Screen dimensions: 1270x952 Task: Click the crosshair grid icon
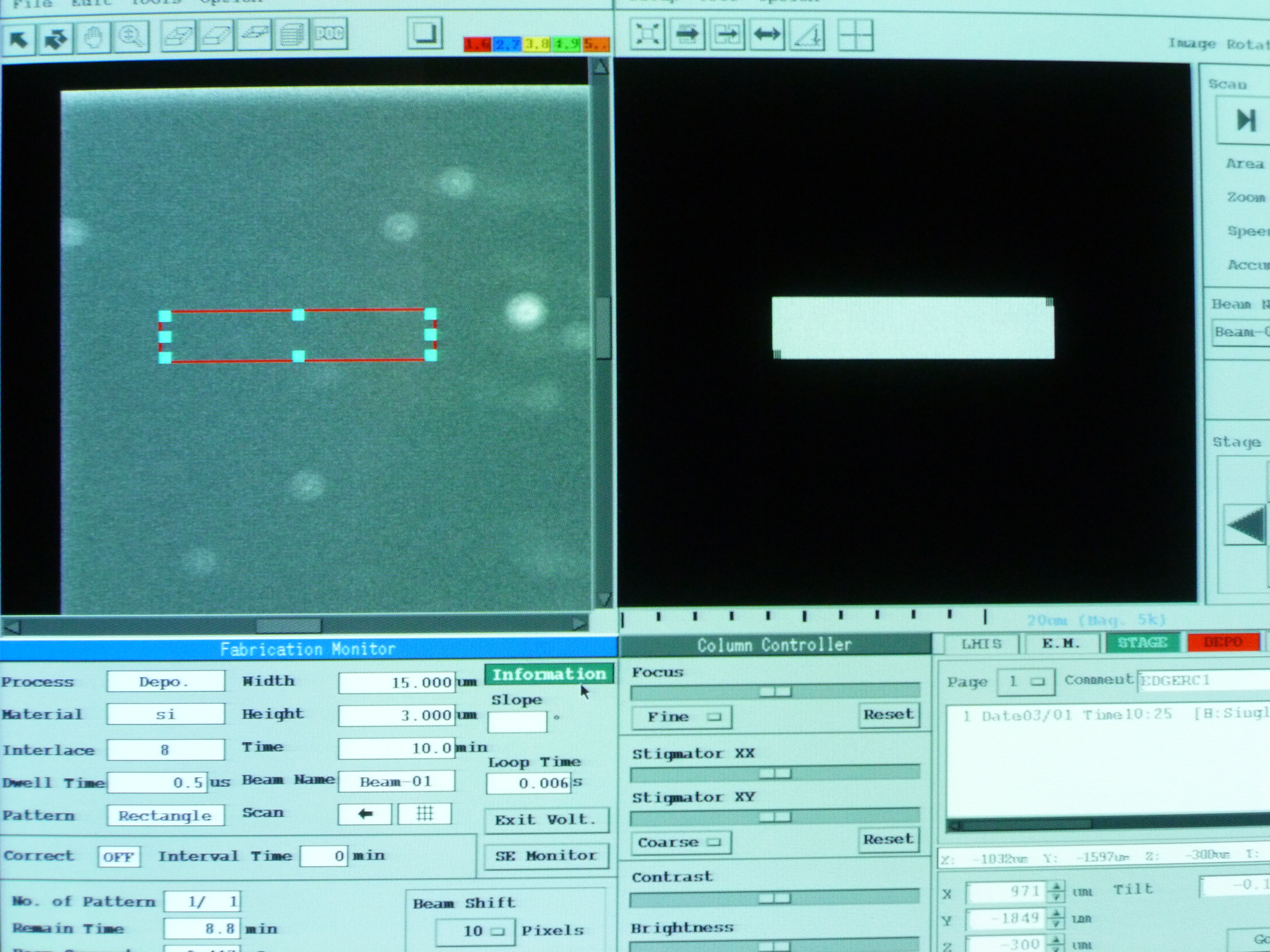coord(855,36)
